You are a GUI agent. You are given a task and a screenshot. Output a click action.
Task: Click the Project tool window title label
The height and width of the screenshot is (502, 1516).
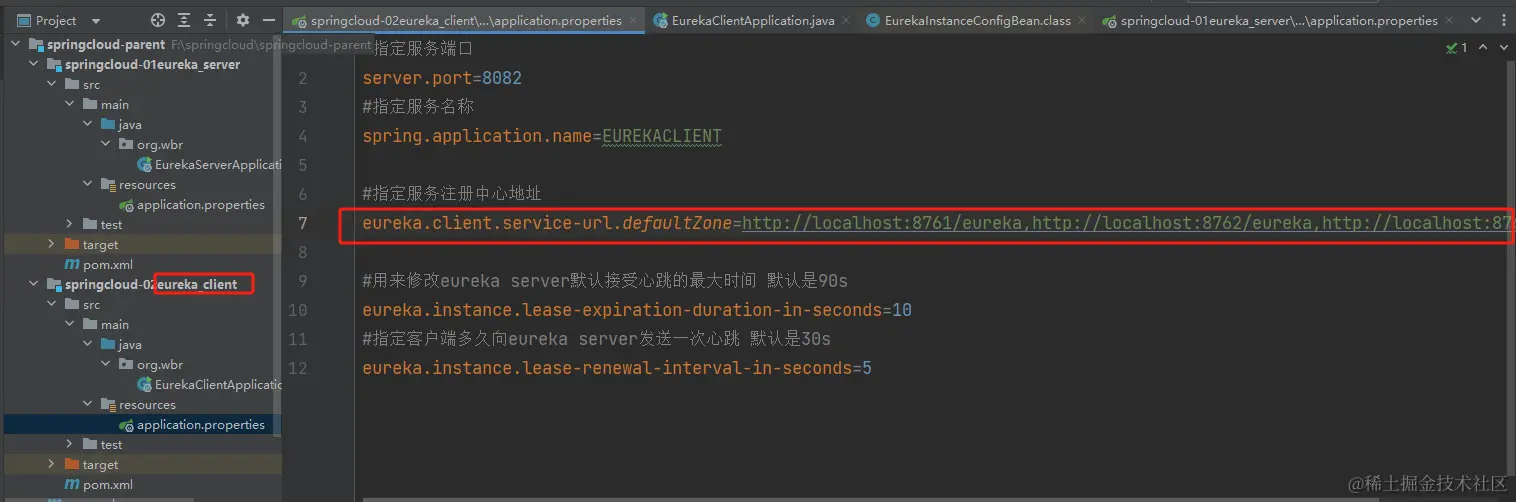coord(56,21)
